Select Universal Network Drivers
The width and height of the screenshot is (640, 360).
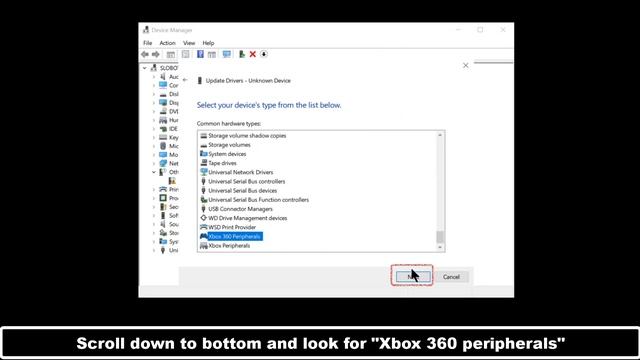click(240, 172)
